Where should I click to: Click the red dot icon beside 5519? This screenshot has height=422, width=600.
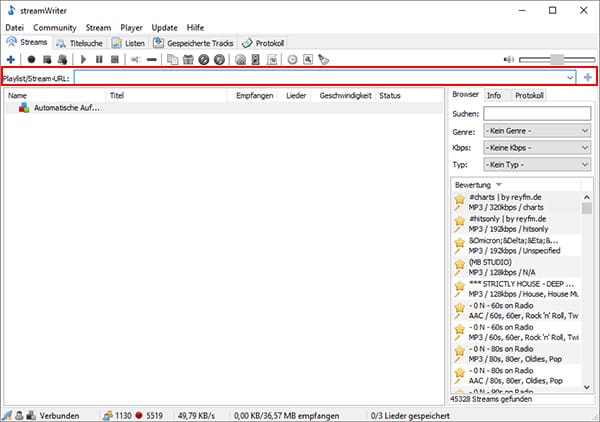point(139,415)
